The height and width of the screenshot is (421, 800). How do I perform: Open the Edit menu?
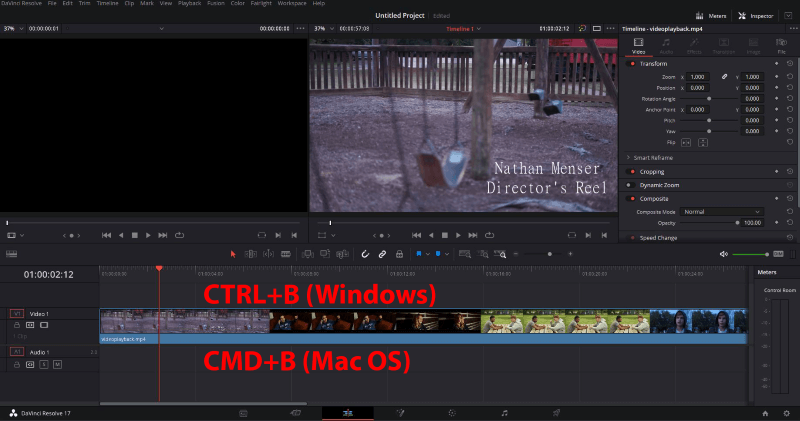(67, 3)
